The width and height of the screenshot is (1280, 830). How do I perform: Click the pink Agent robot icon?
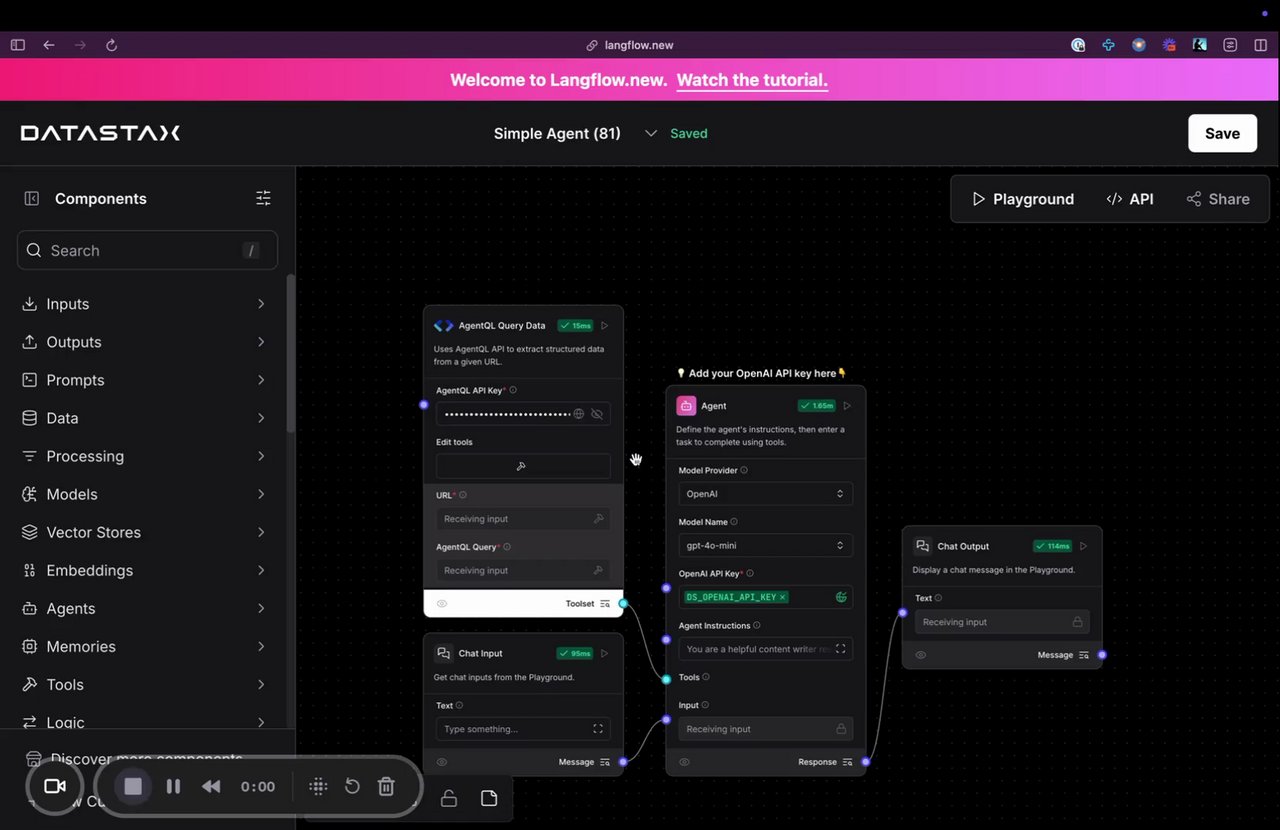click(686, 406)
